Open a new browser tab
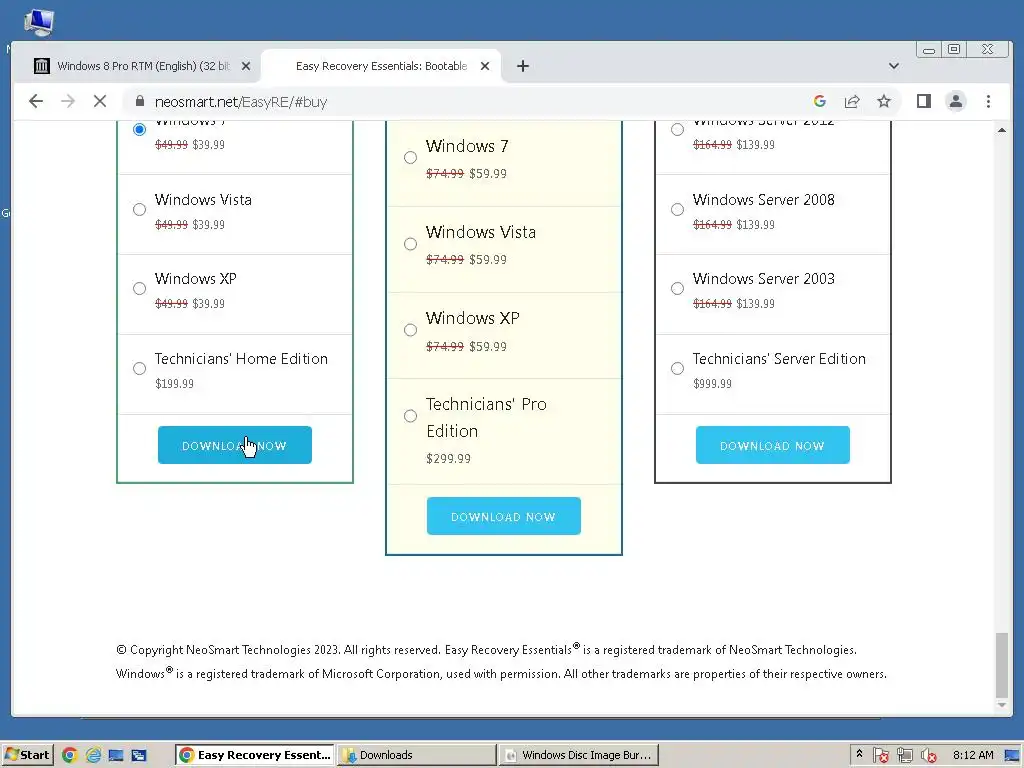1024x768 pixels. (x=522, y=66)
